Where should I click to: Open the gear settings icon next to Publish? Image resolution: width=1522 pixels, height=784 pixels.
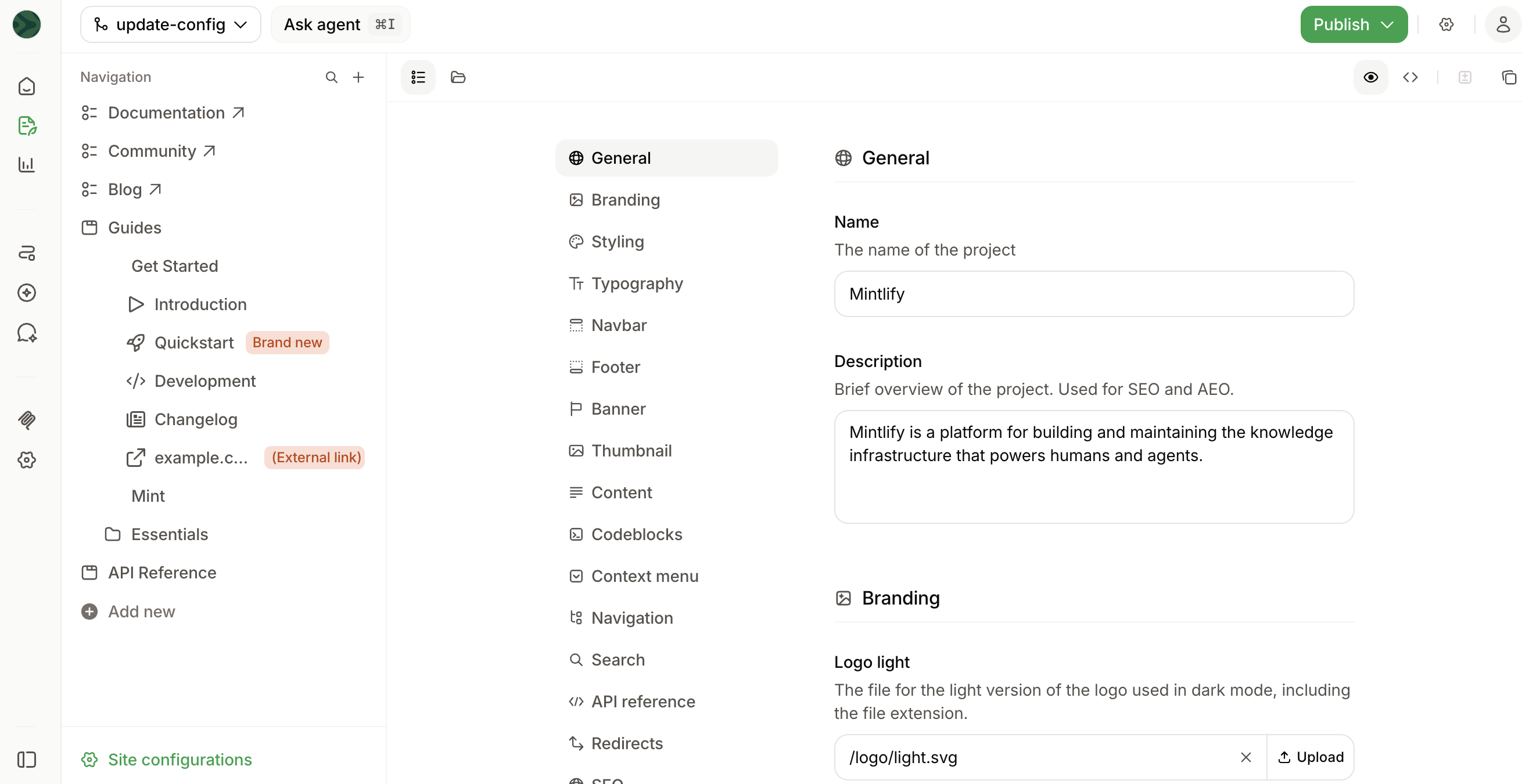click(1446, 24)
